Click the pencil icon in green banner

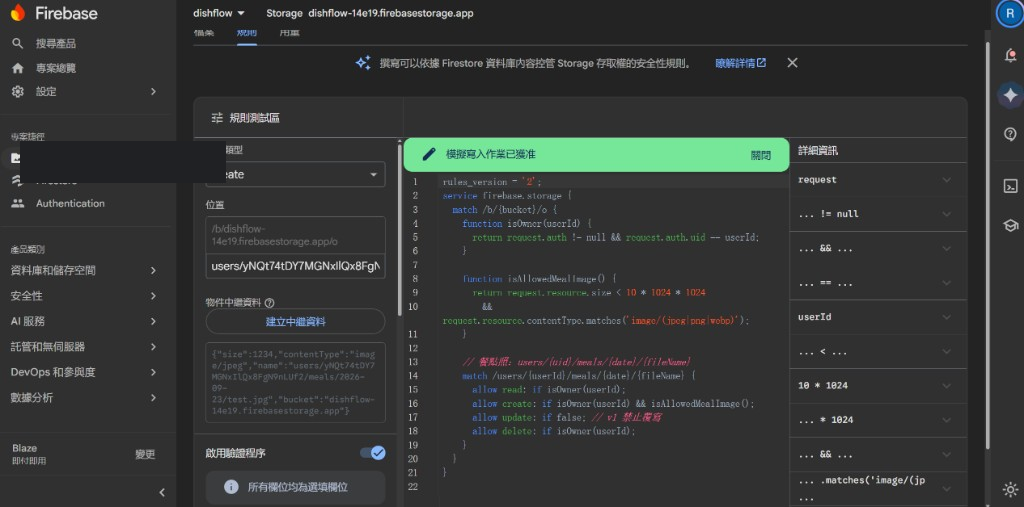click(428, 154)
